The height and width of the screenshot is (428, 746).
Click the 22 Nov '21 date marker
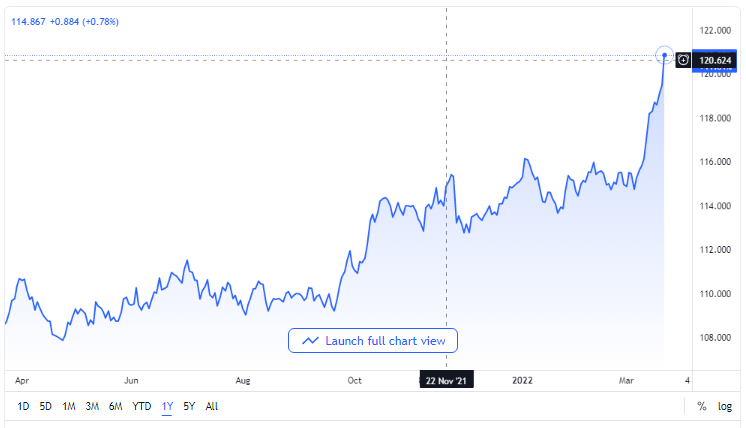(x=445, y=381)
